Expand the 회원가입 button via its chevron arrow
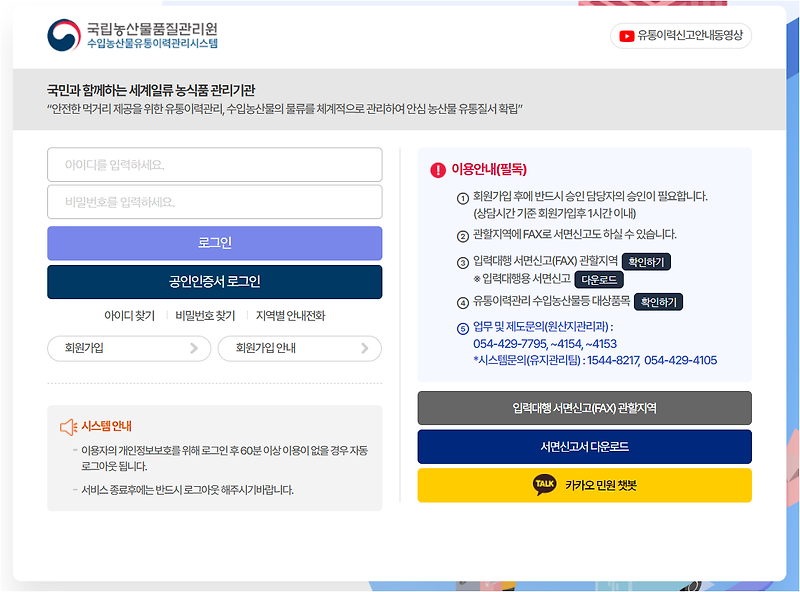 click(x=195, y=348)
